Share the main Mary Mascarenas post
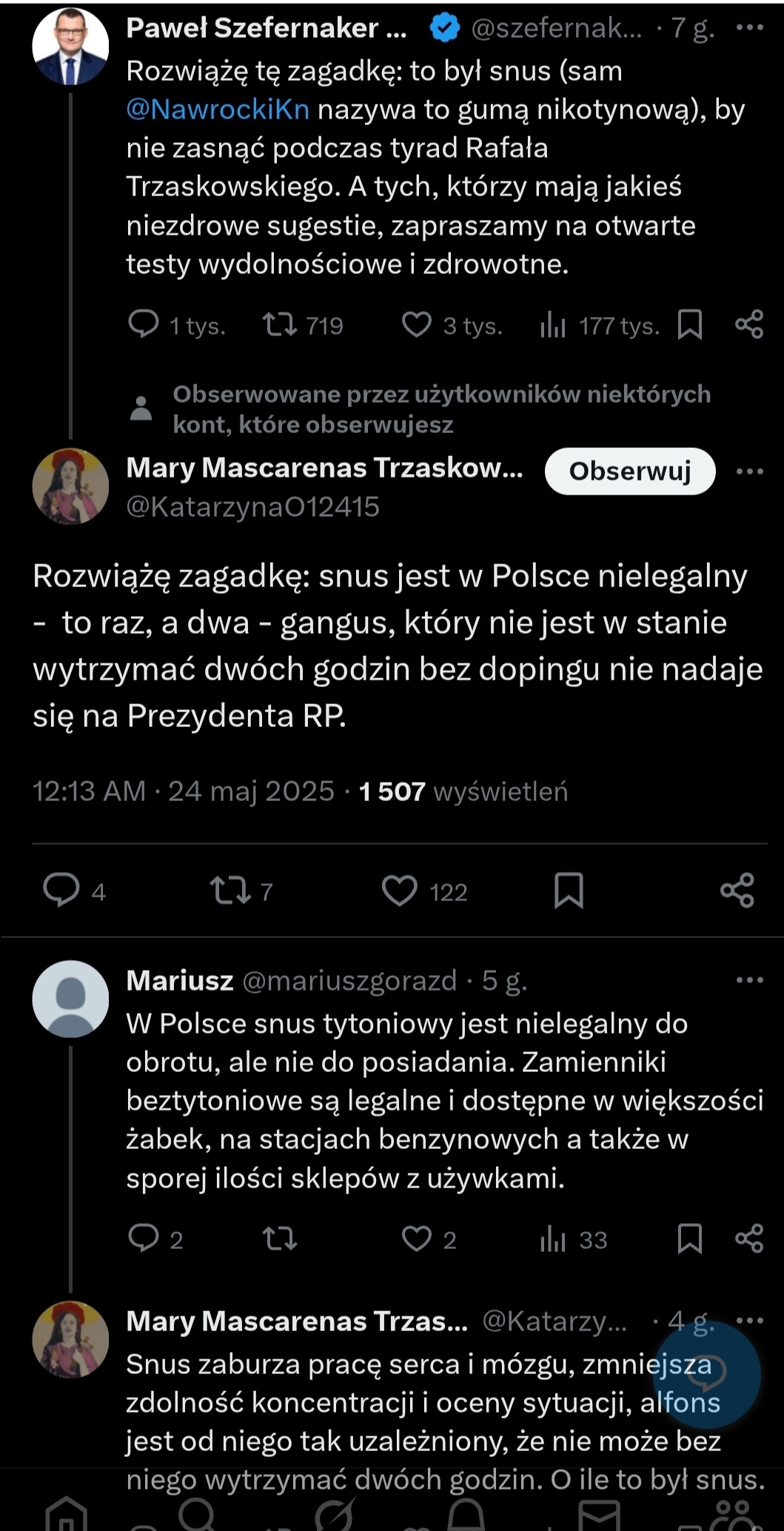 [737, 891]
